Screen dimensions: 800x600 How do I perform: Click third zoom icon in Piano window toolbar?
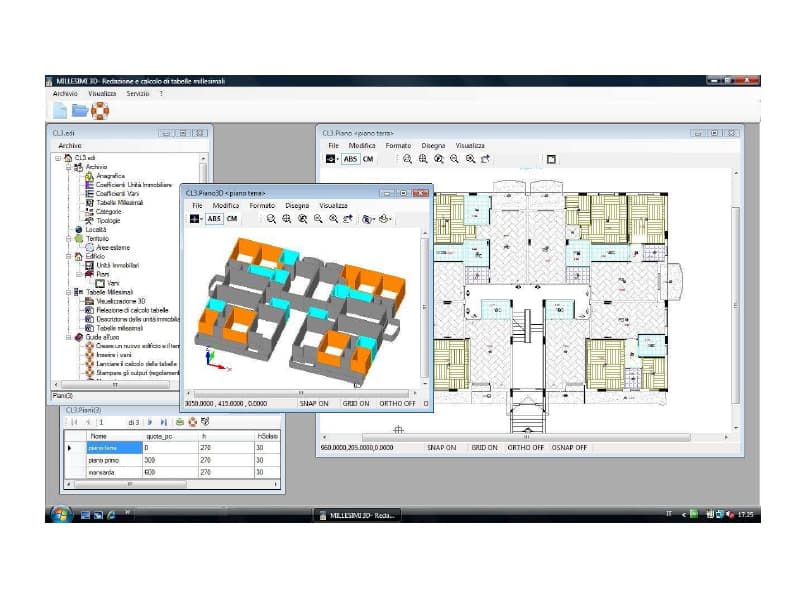tap(439, 159)
